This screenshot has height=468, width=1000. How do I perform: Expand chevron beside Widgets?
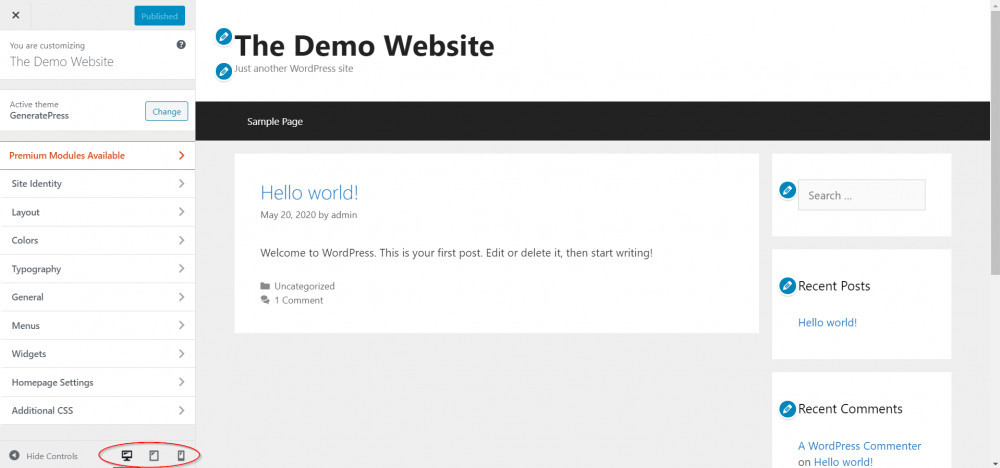(x=182, y=354)
